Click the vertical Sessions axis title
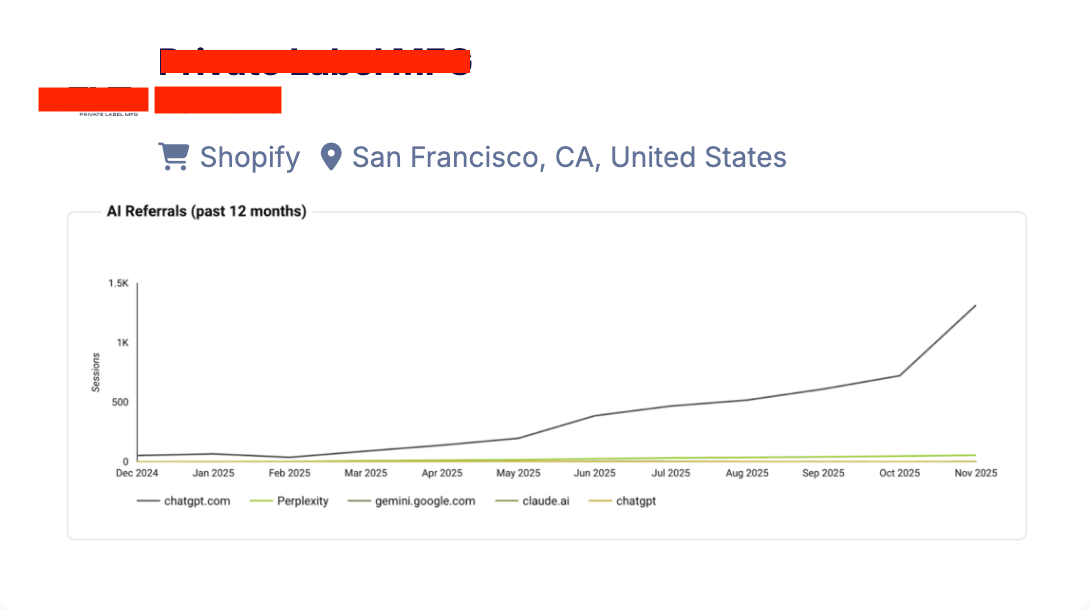The width and height of the screenshot is (1090, 610). (x=97, y=372)
